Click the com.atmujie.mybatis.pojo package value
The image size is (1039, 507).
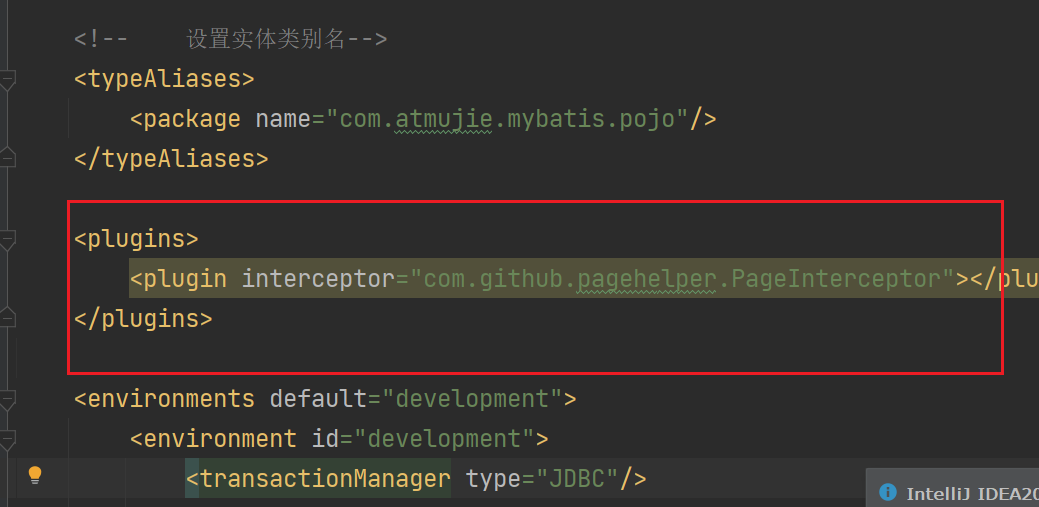click(x=513, y=119)
